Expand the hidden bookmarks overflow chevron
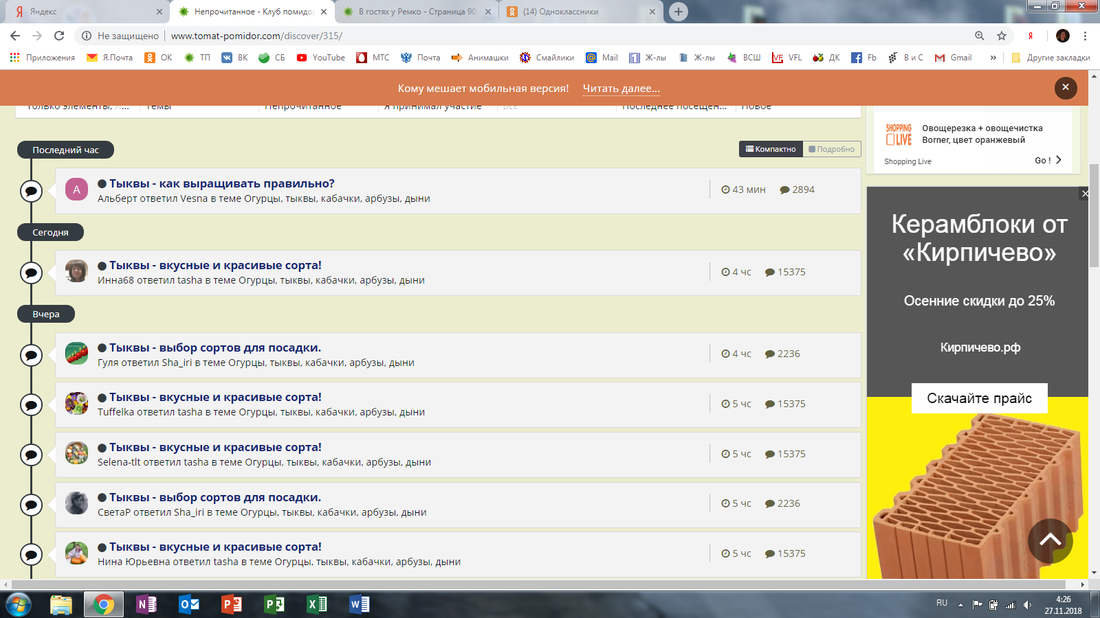Screen dimensions: 1100x618 tap(993, 58)
